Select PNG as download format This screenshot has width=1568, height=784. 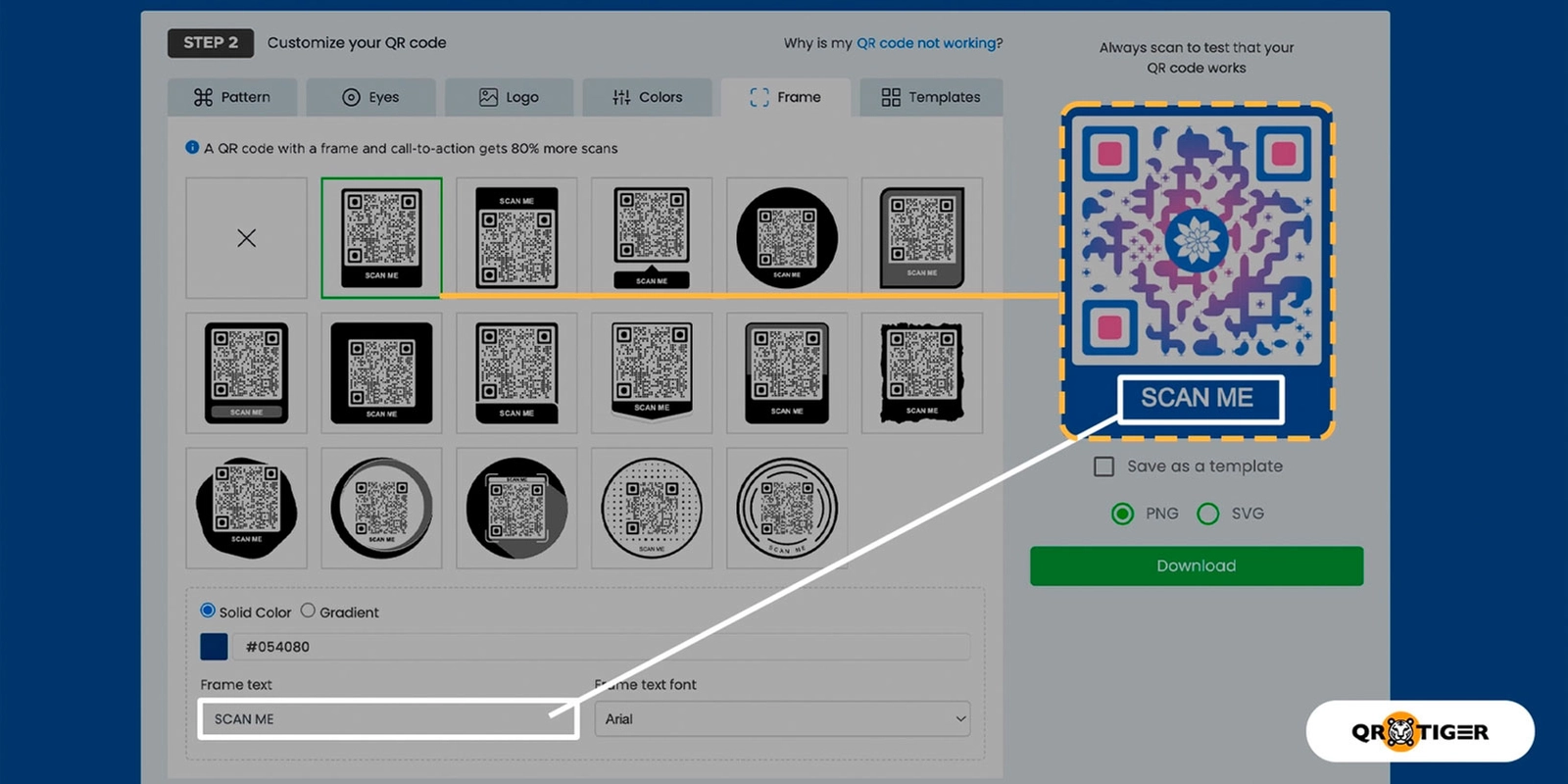(x=1123, y=514)
